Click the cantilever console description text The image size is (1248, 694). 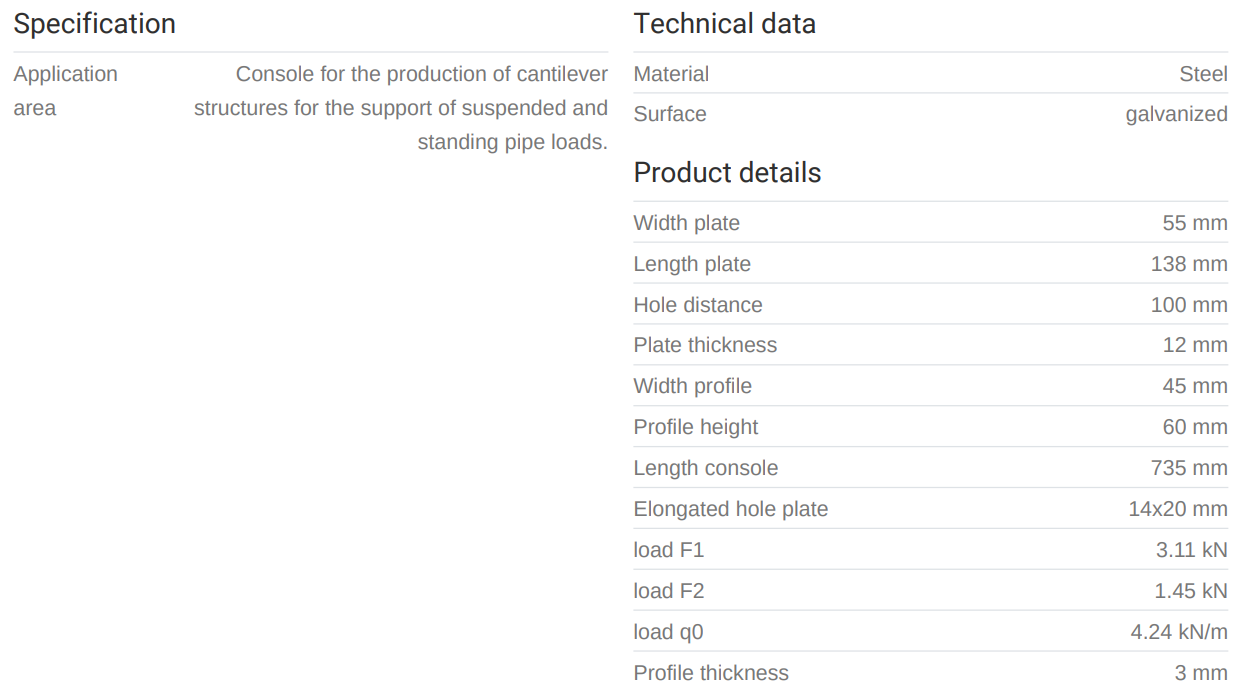[x=401, y=108]
